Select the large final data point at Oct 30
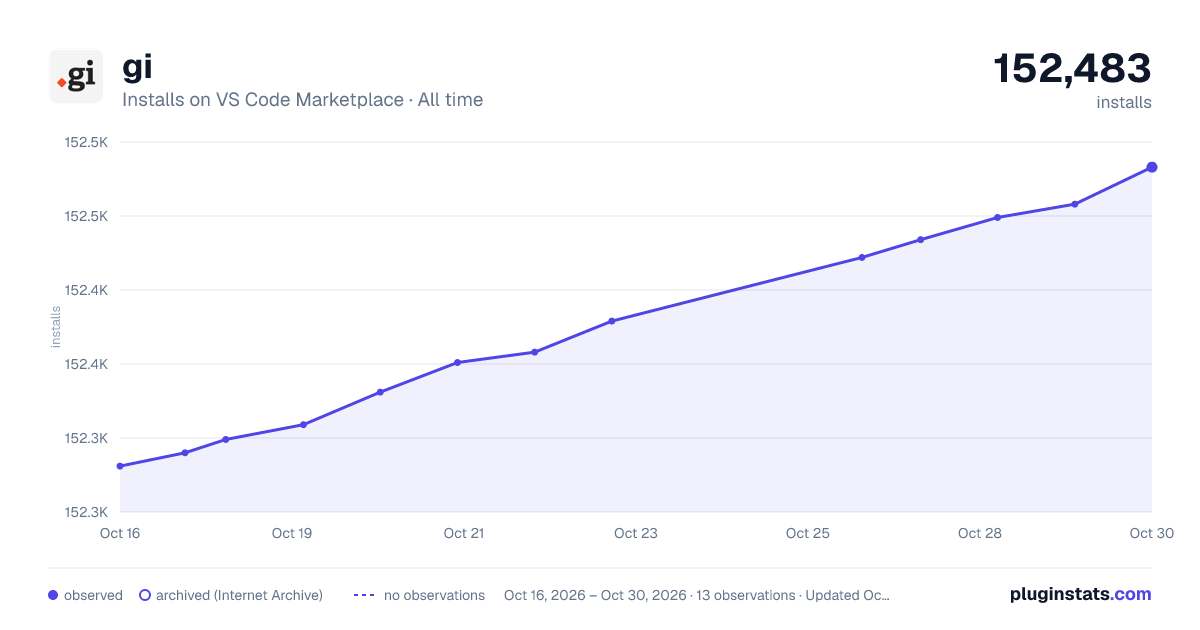This screenshot has width=1200, height=630. [1152, 167]
